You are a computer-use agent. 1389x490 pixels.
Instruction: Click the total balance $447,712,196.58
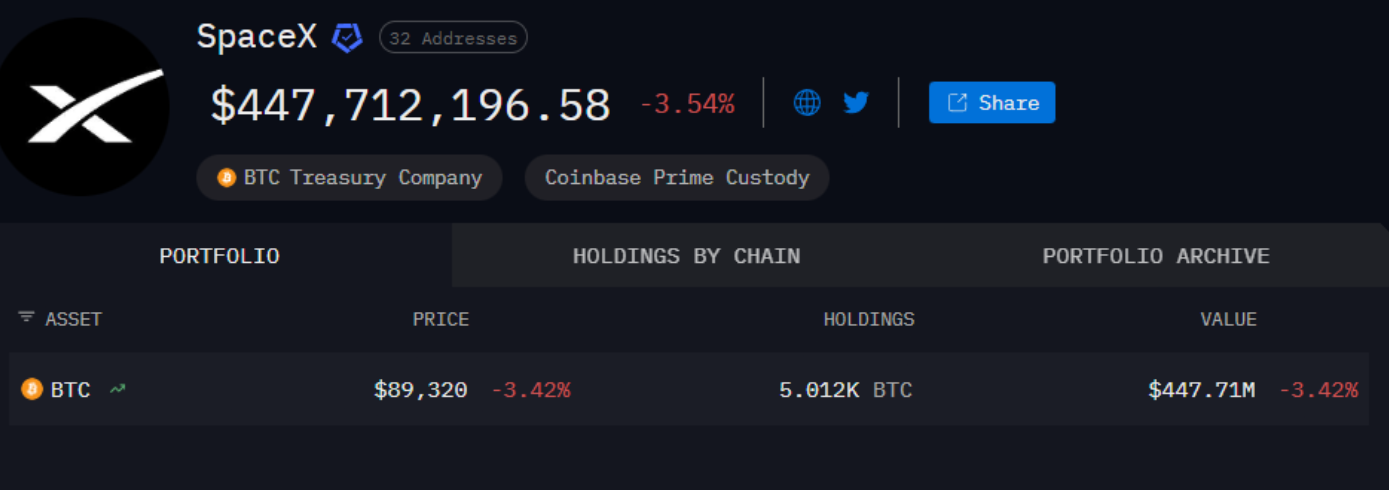(x=410, y=105)
